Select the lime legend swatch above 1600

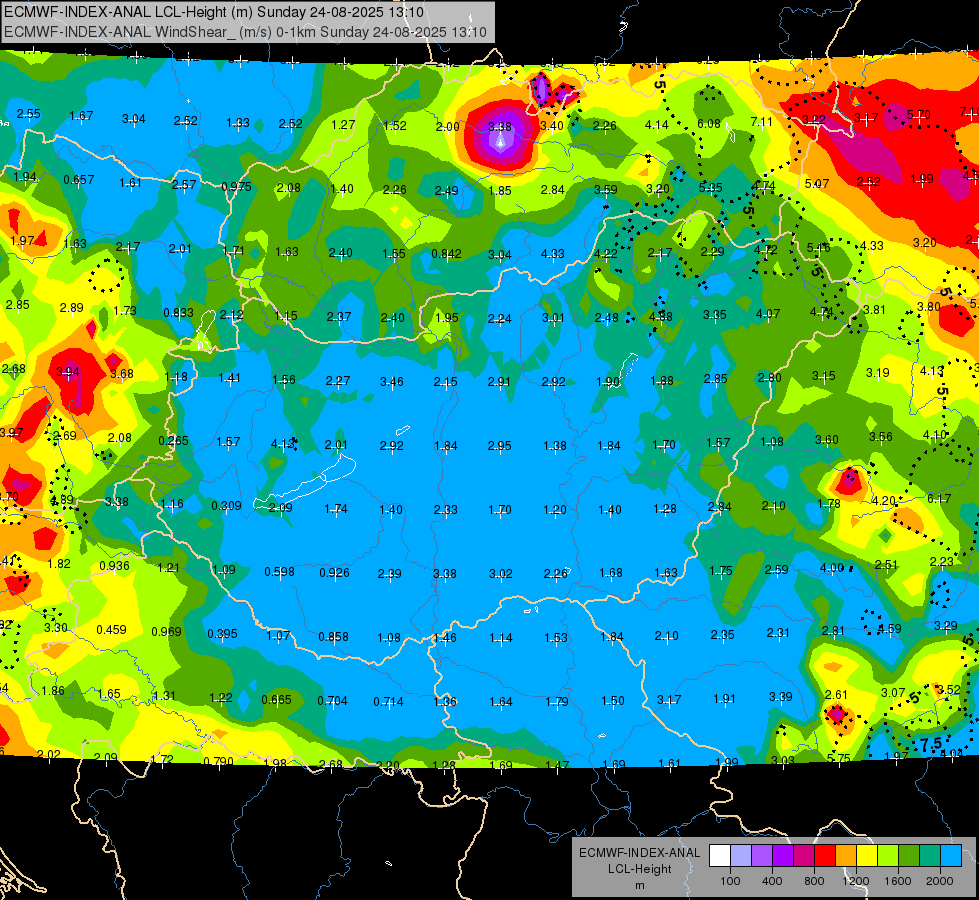click(x=887, y=855)
